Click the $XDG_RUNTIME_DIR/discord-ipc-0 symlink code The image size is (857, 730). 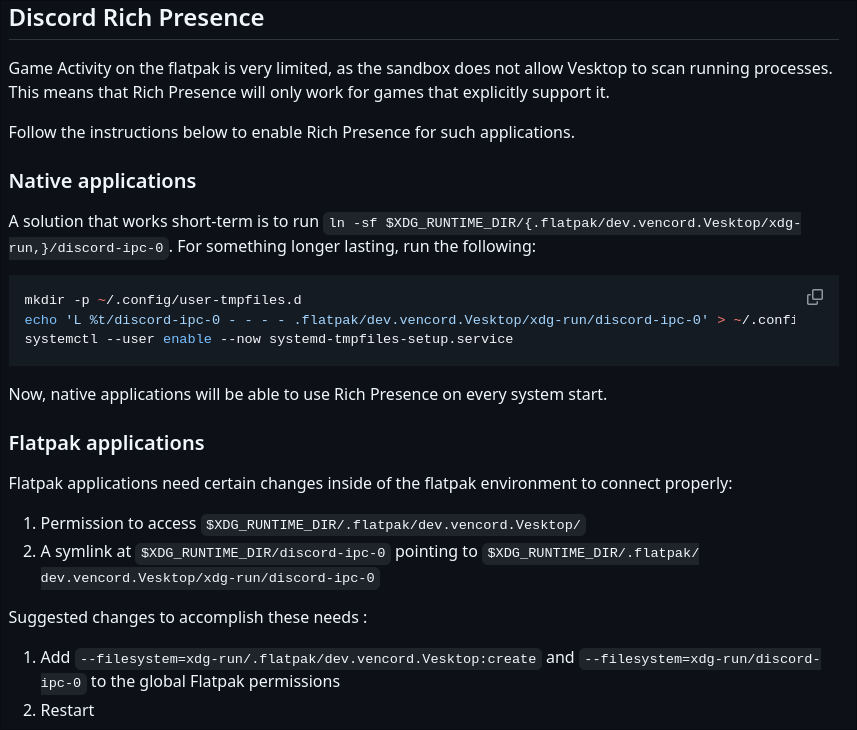tap(263, 553)
